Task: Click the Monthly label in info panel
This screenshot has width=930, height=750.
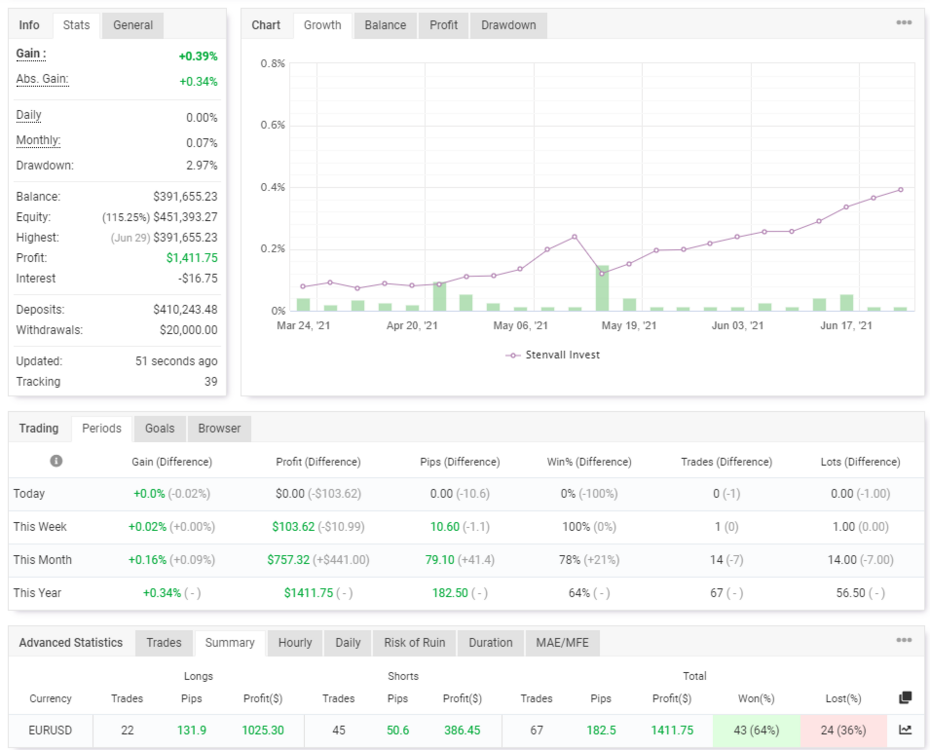Action: pyautogui.click(x=38, y=141)
